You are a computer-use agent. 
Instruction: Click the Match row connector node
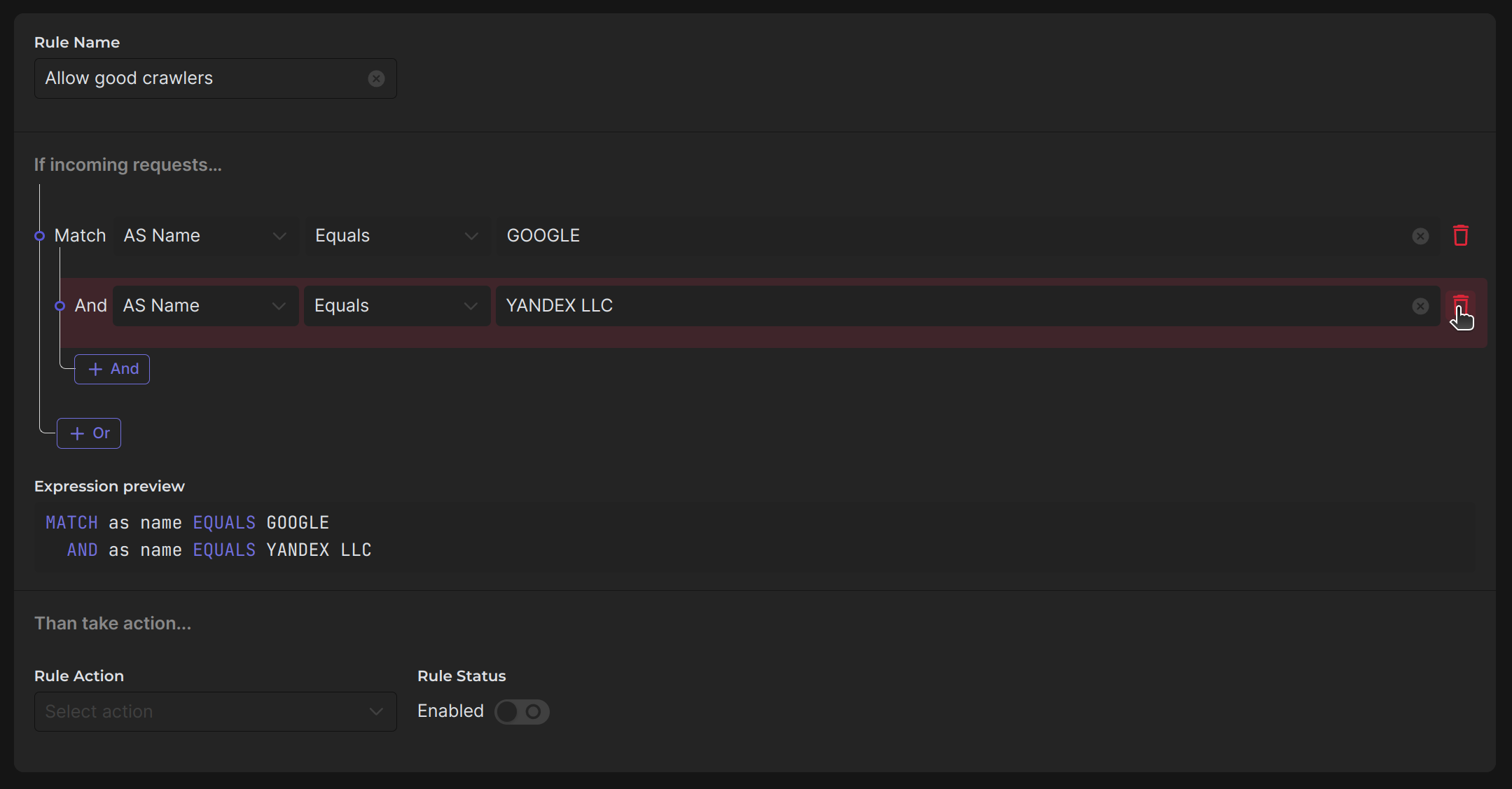40,236
